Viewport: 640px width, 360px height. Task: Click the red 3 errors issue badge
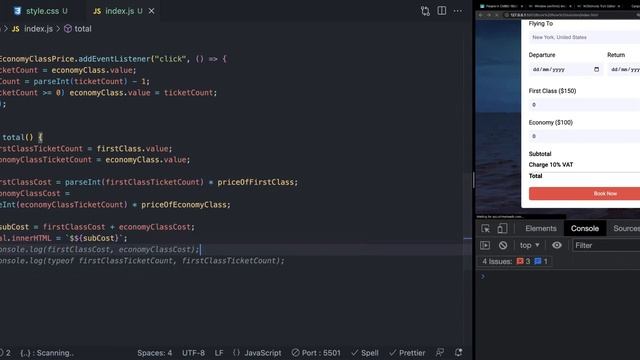pos(524,261)
